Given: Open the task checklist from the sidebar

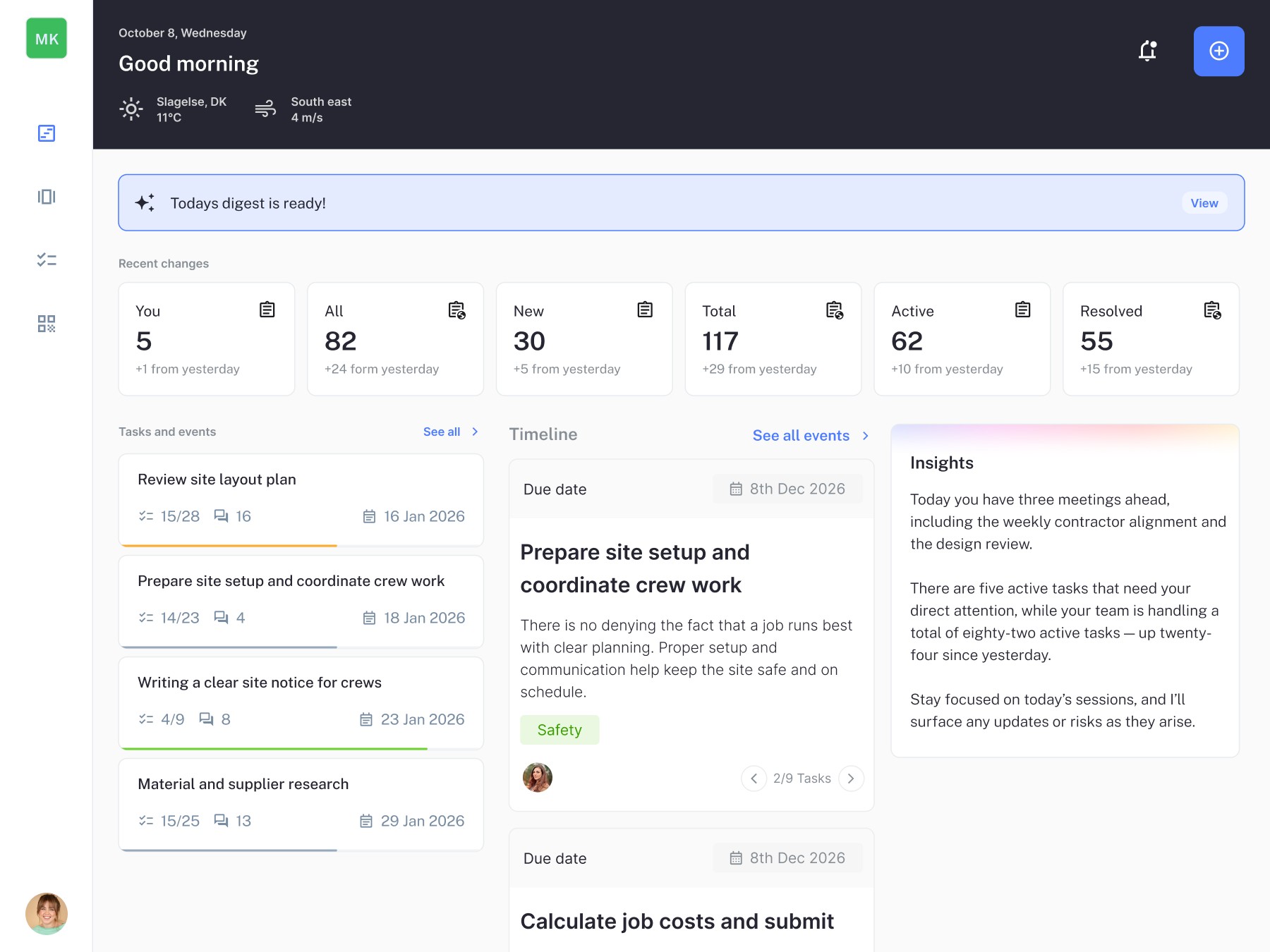Looking at the screenshot, I should point(47,260).
